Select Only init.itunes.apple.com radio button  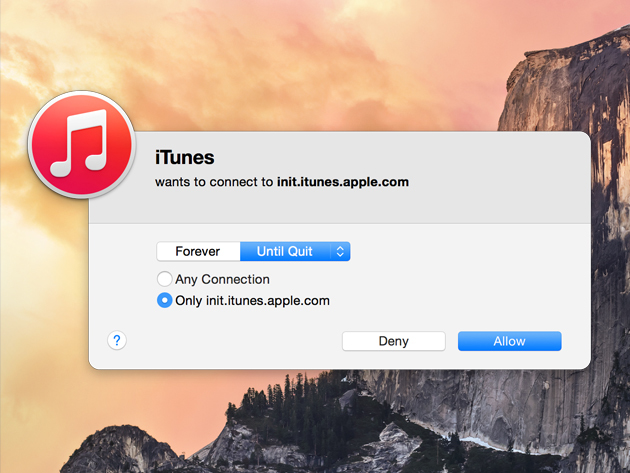coord(164,300)
